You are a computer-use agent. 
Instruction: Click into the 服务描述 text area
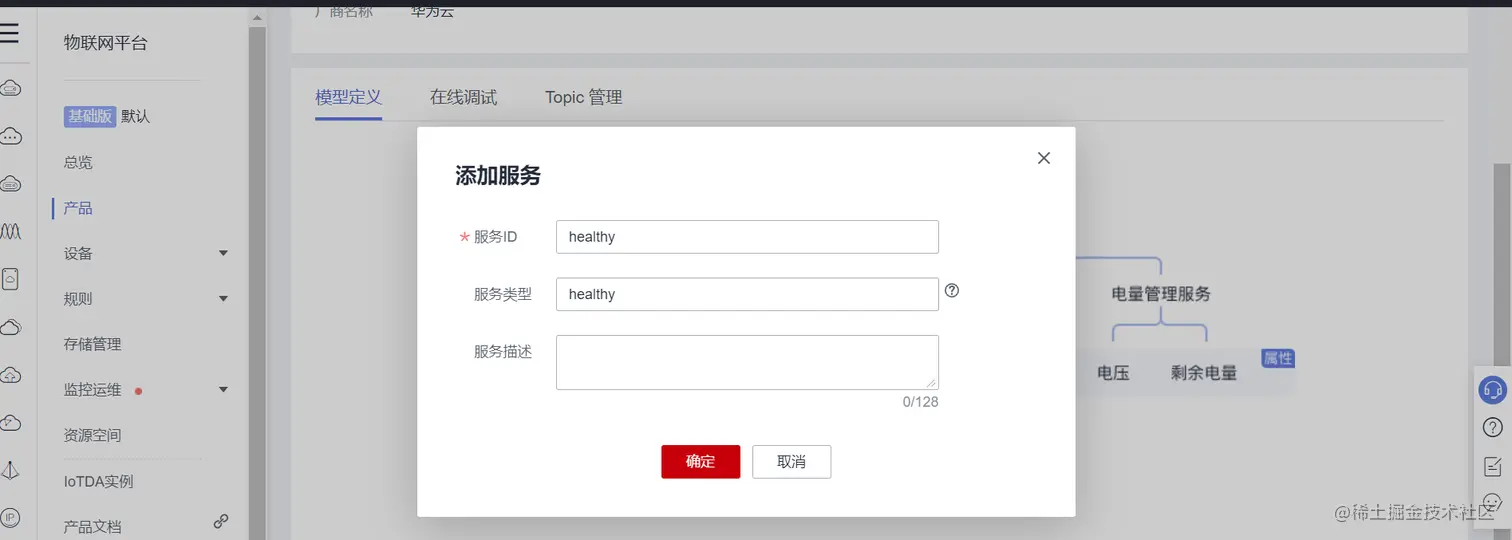(747, 362)
